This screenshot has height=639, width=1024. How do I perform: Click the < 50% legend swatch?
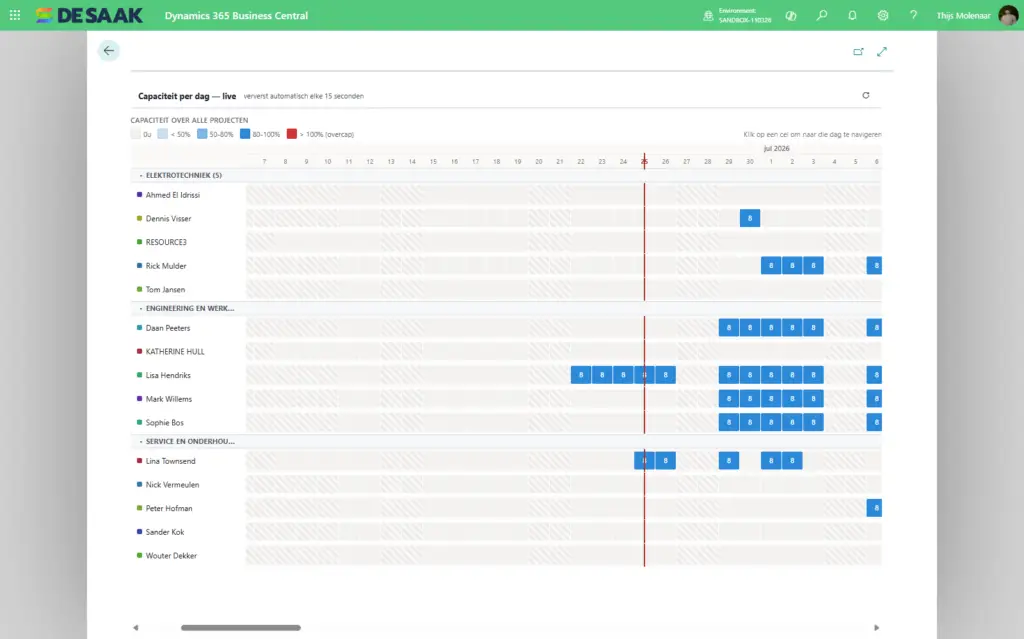(163, 134)
